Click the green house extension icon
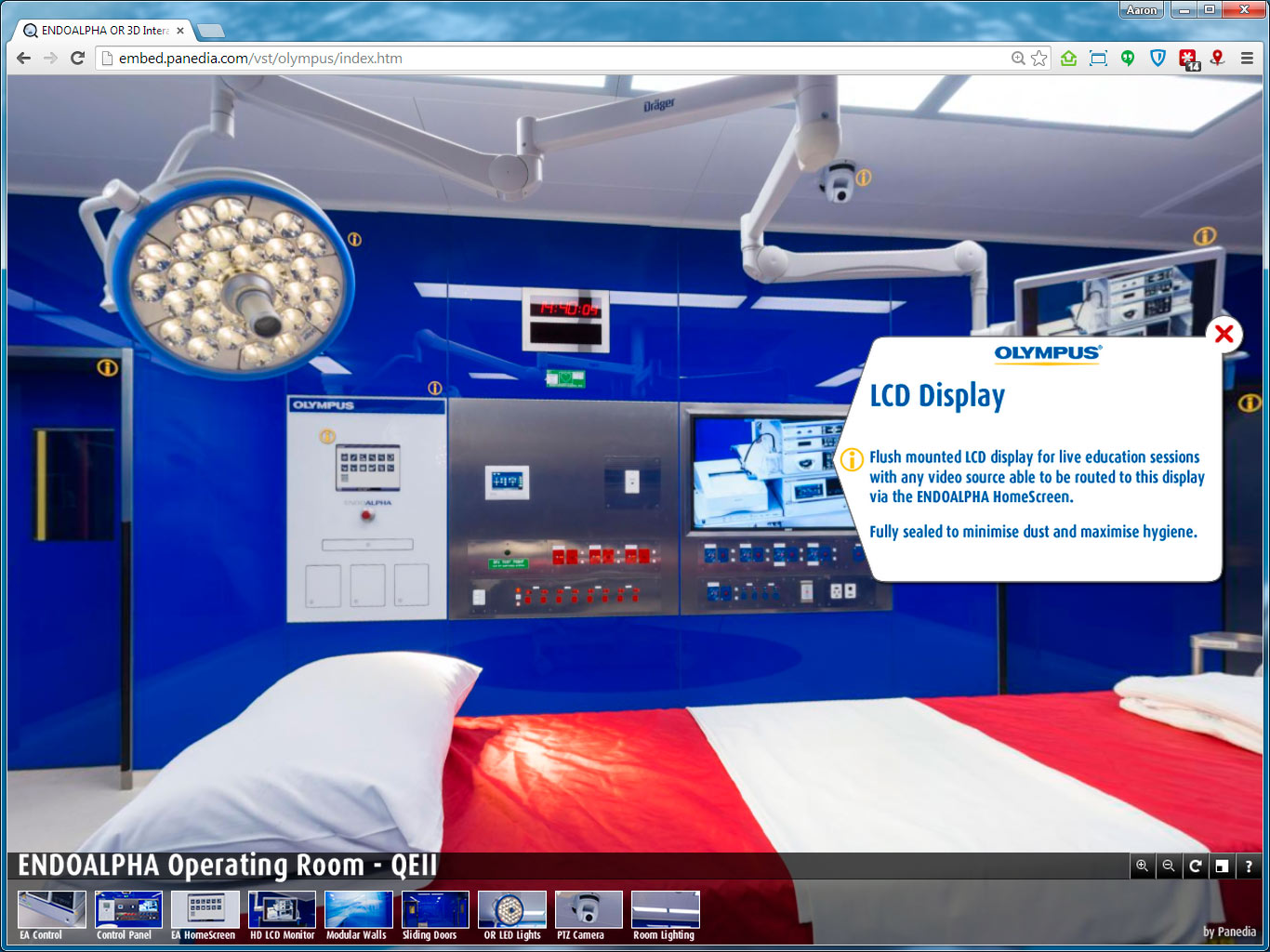1270x952 pixels. tap(1069, 58)
